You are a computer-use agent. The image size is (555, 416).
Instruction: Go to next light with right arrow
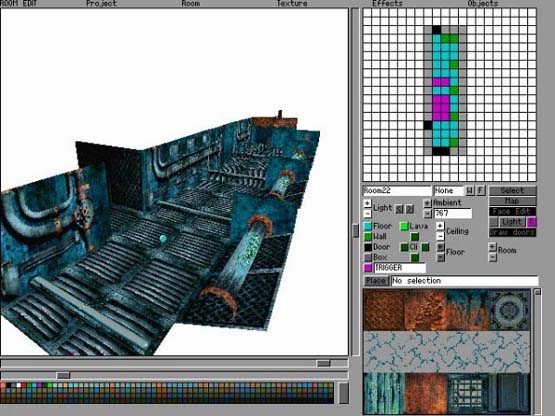[410, 209]
